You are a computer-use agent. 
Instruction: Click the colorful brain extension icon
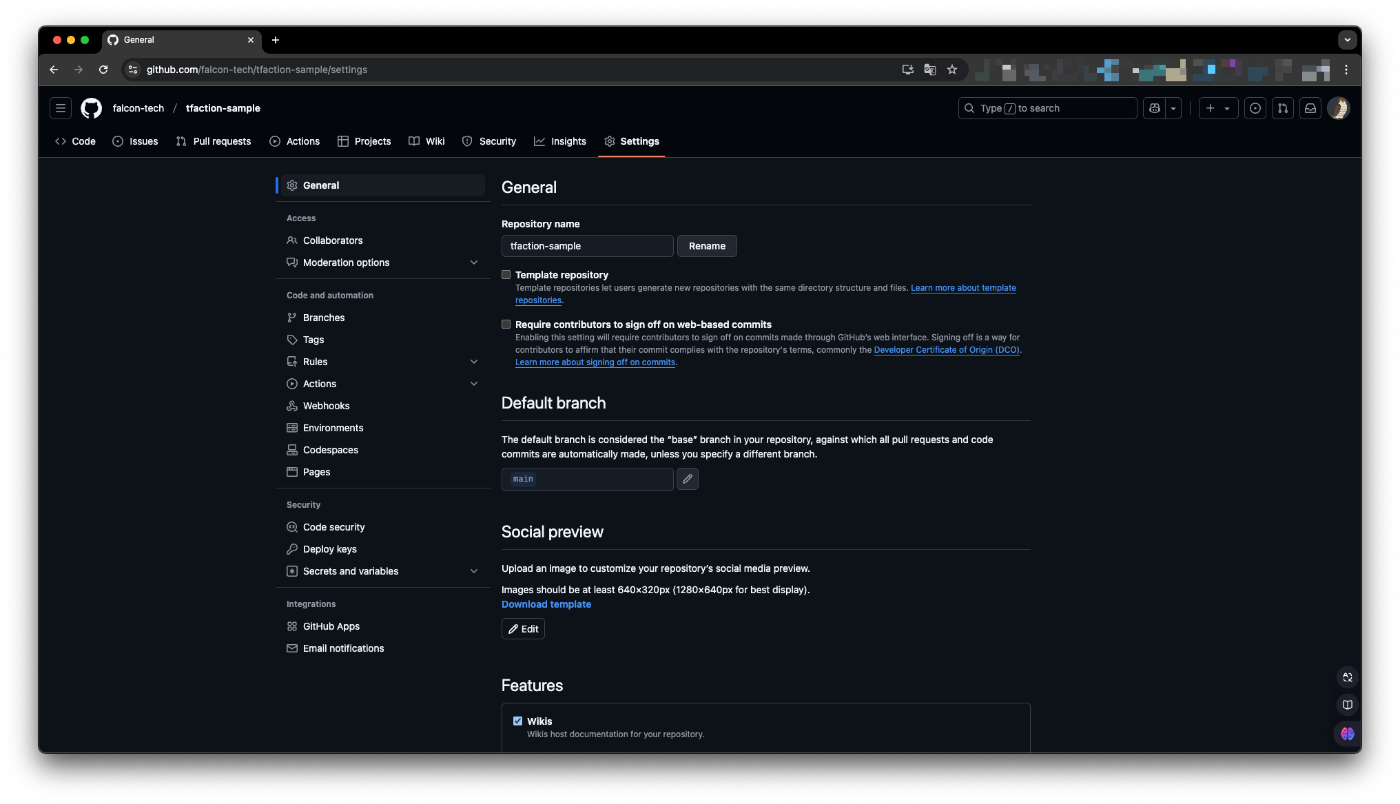pyautogui.click(x=1347, y=734)
